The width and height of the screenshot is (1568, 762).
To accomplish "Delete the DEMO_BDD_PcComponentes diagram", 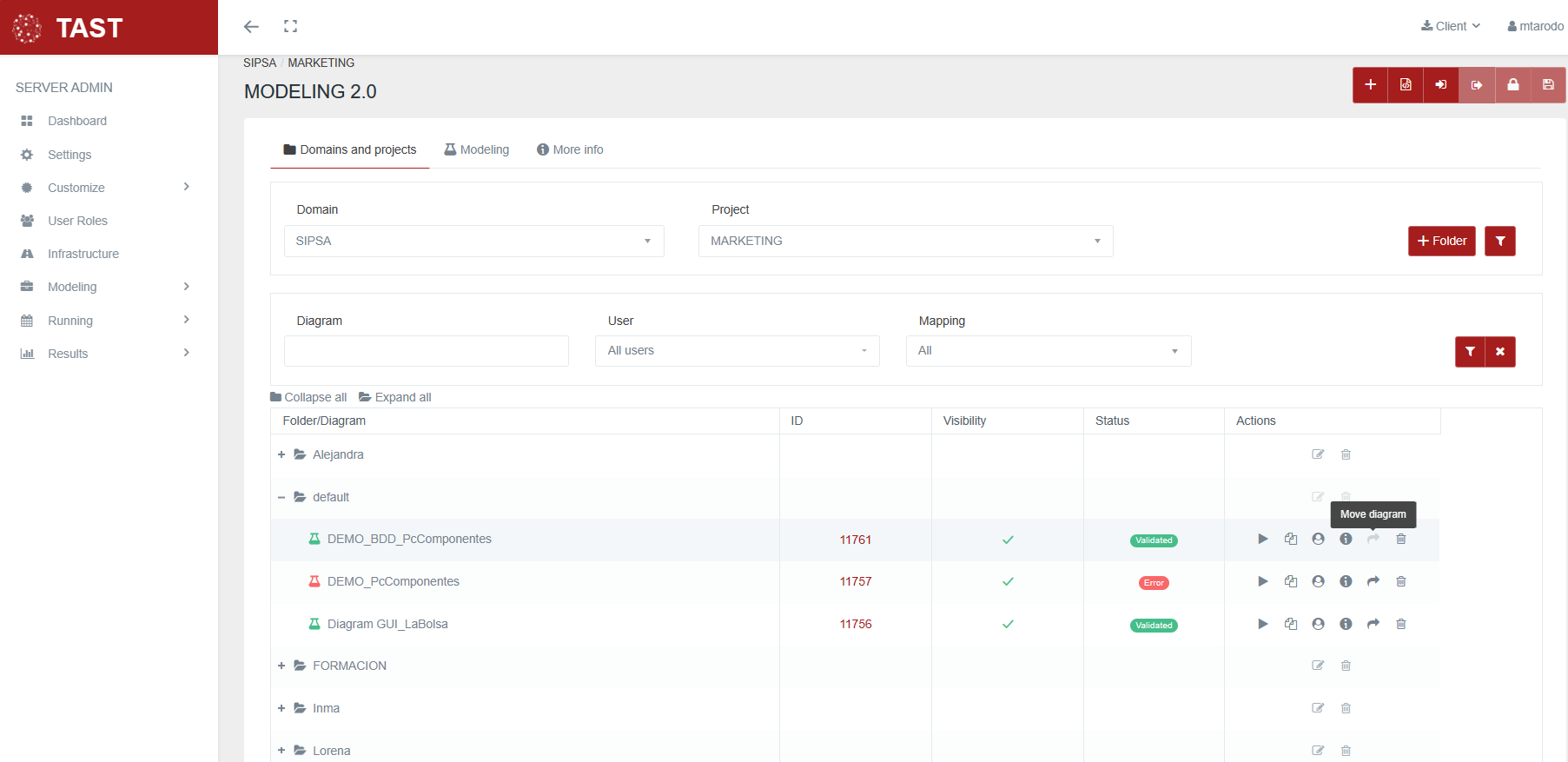I will click(1400, 540).
